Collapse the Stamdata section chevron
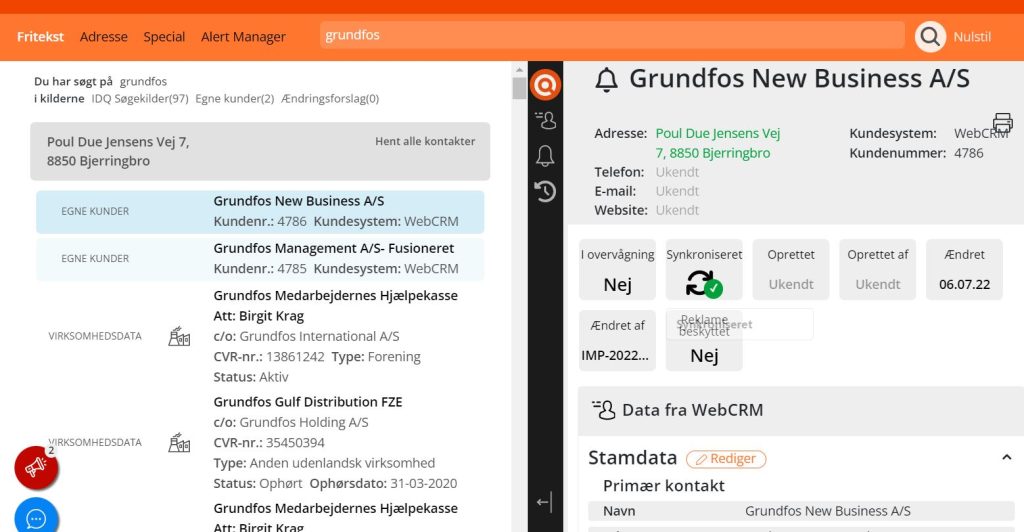Image resolution: width=1024 pixels, height=532 pixels. (x=1006, y=458)
